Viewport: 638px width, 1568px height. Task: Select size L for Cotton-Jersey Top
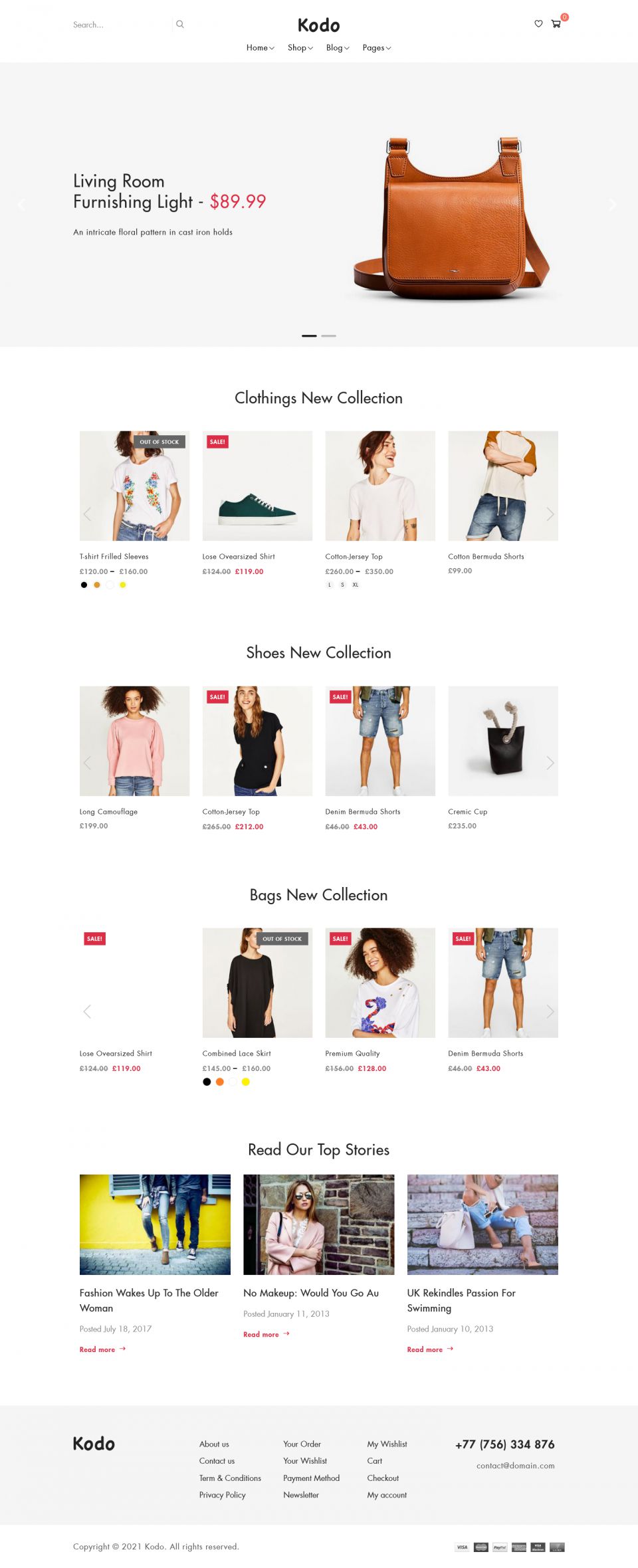click(330, 585)
